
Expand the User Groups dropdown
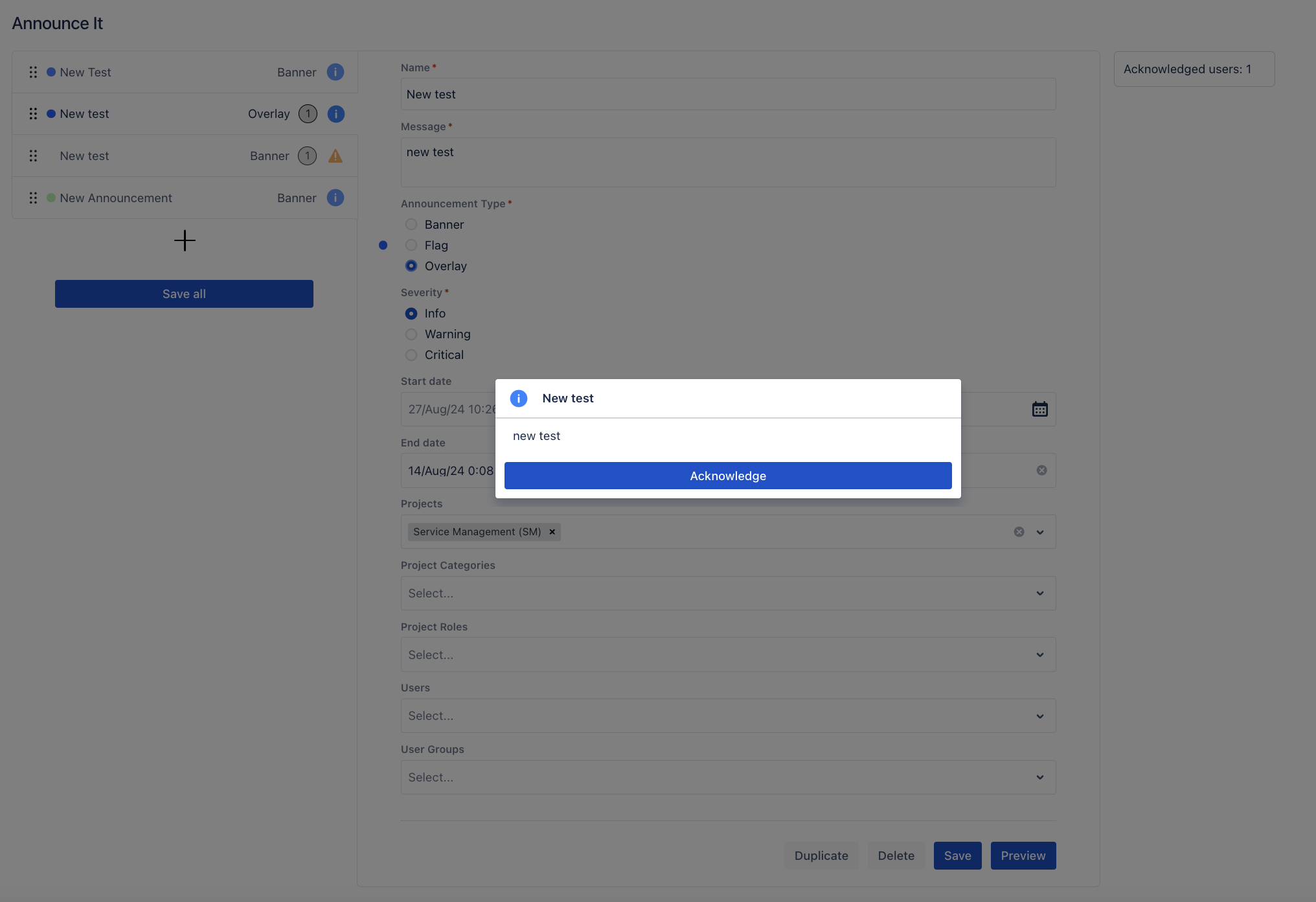1039,778
